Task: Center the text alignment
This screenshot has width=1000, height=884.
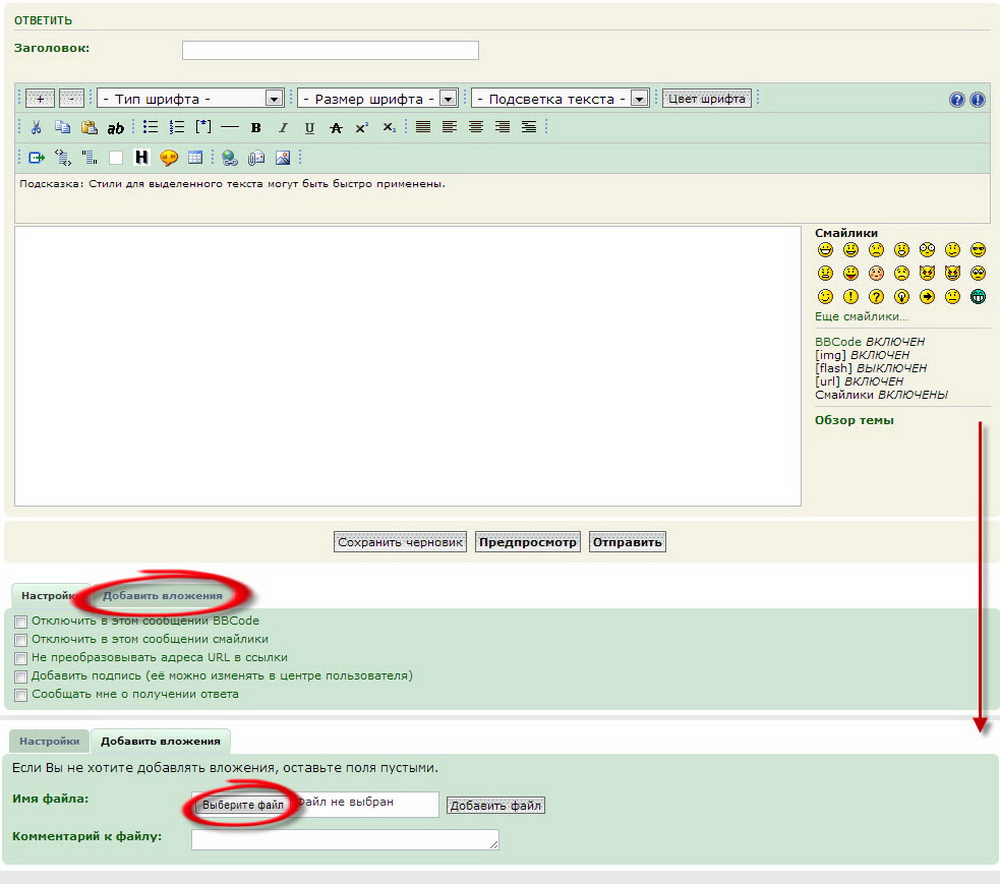Action: pyautogui.click(x=476, y=127)
